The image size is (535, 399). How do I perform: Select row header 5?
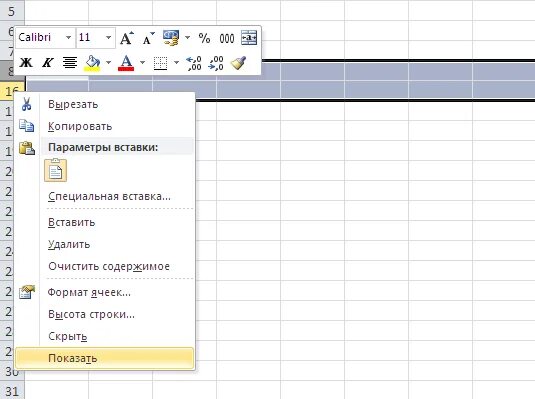pos(12,11)
